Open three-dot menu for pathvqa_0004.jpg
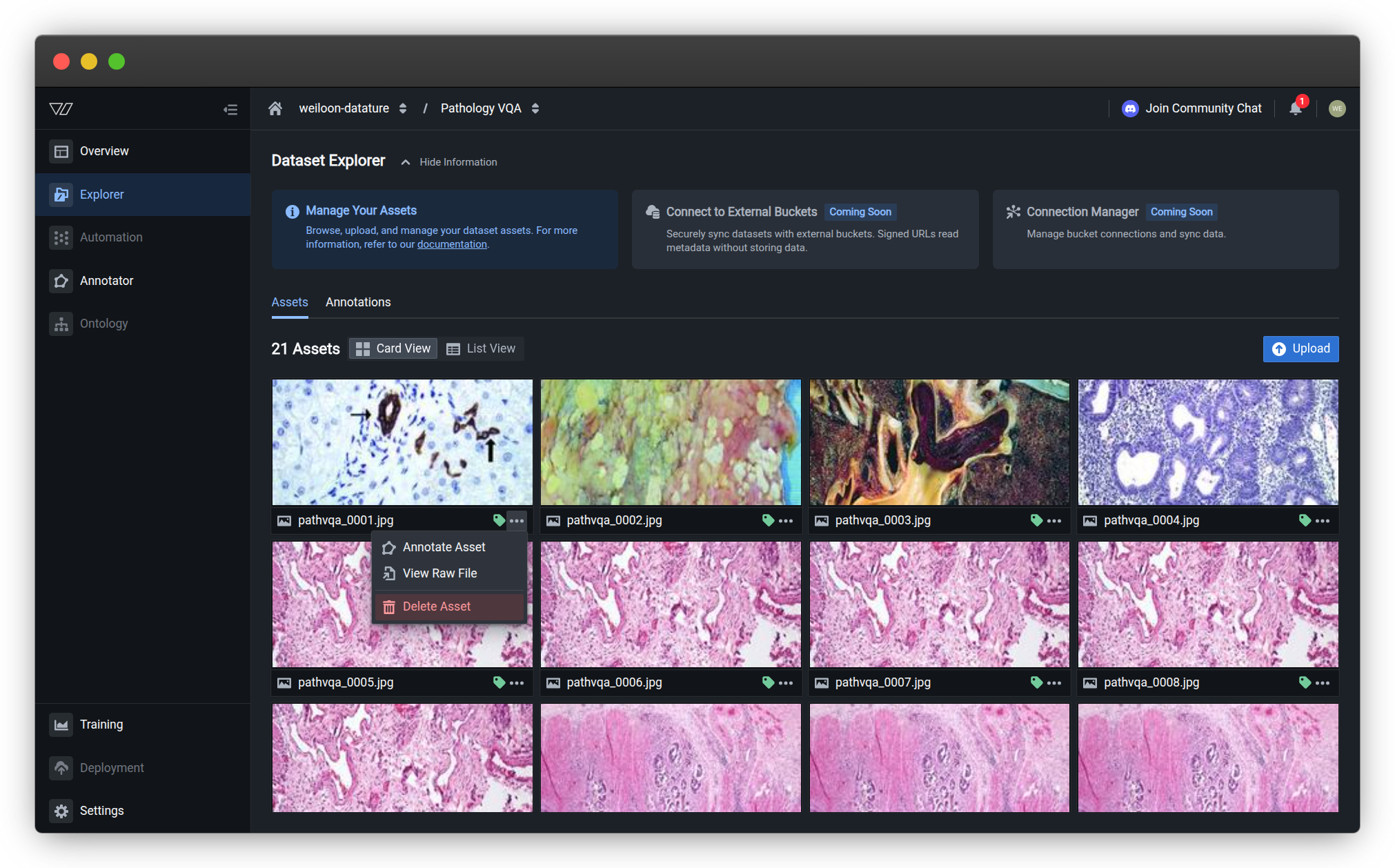The image size is (1395, 868). (x=1322, y=520)
